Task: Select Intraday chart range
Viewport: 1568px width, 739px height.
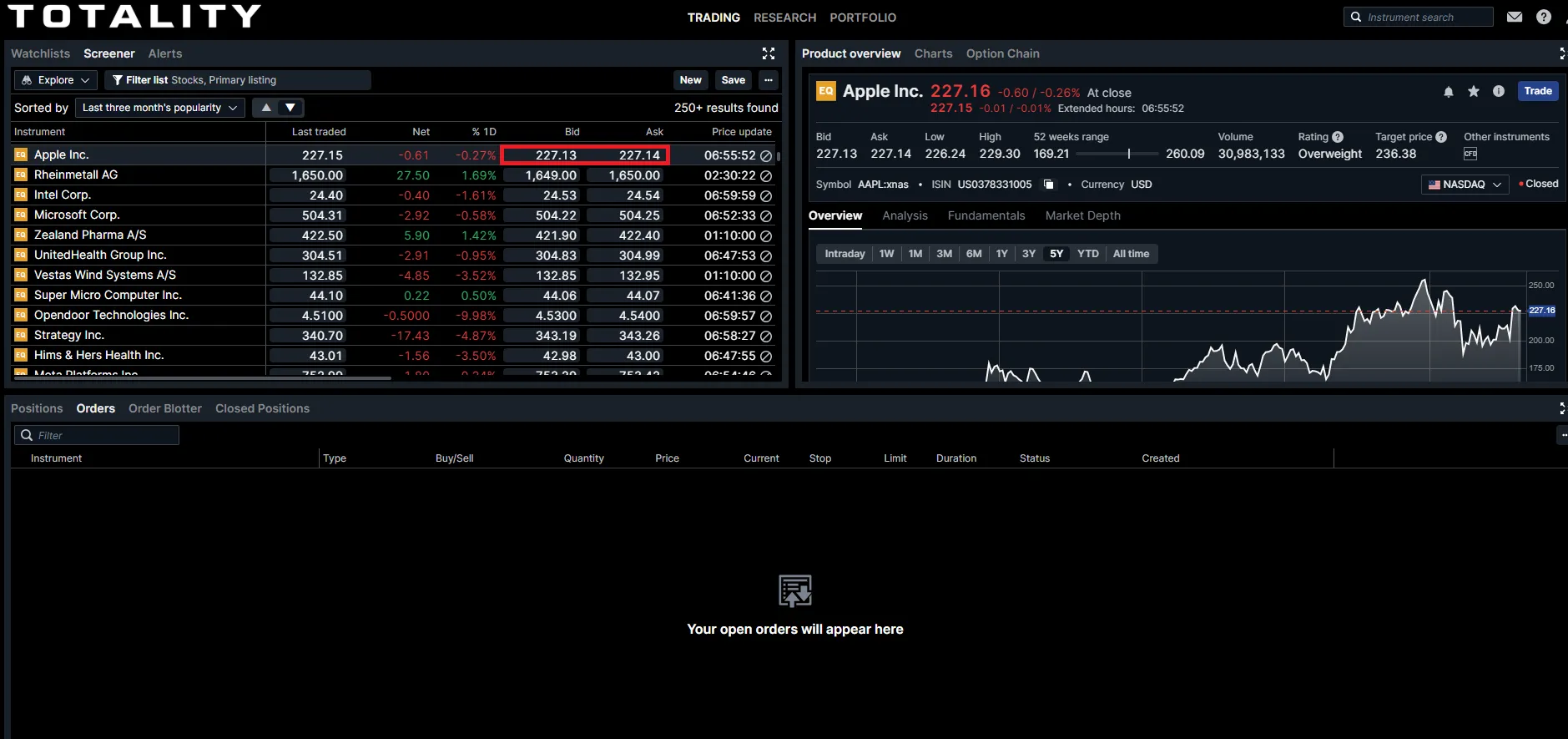Action: click(845, 254)
